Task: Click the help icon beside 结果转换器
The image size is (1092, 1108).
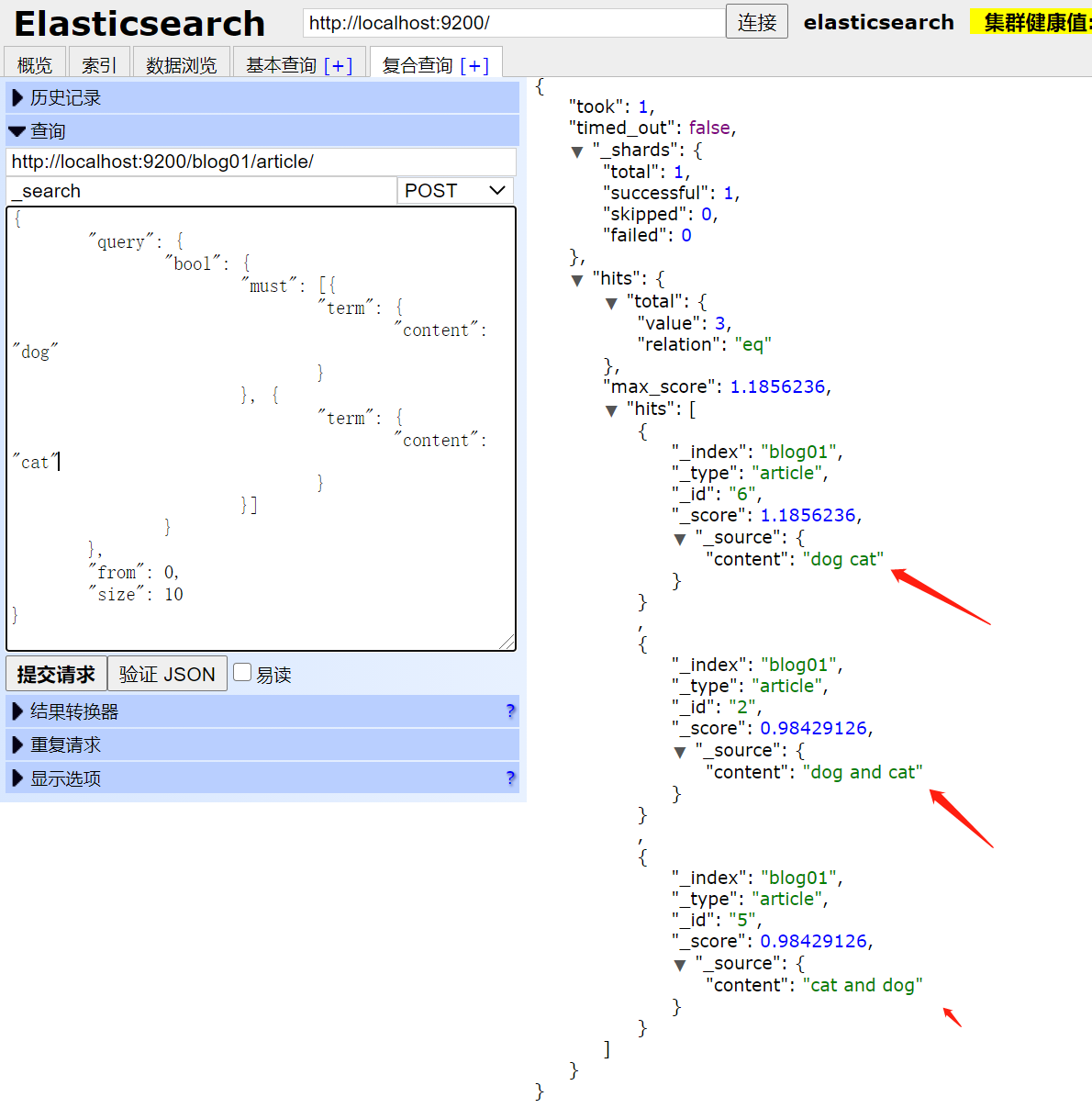Action: [x=510, y=711]
